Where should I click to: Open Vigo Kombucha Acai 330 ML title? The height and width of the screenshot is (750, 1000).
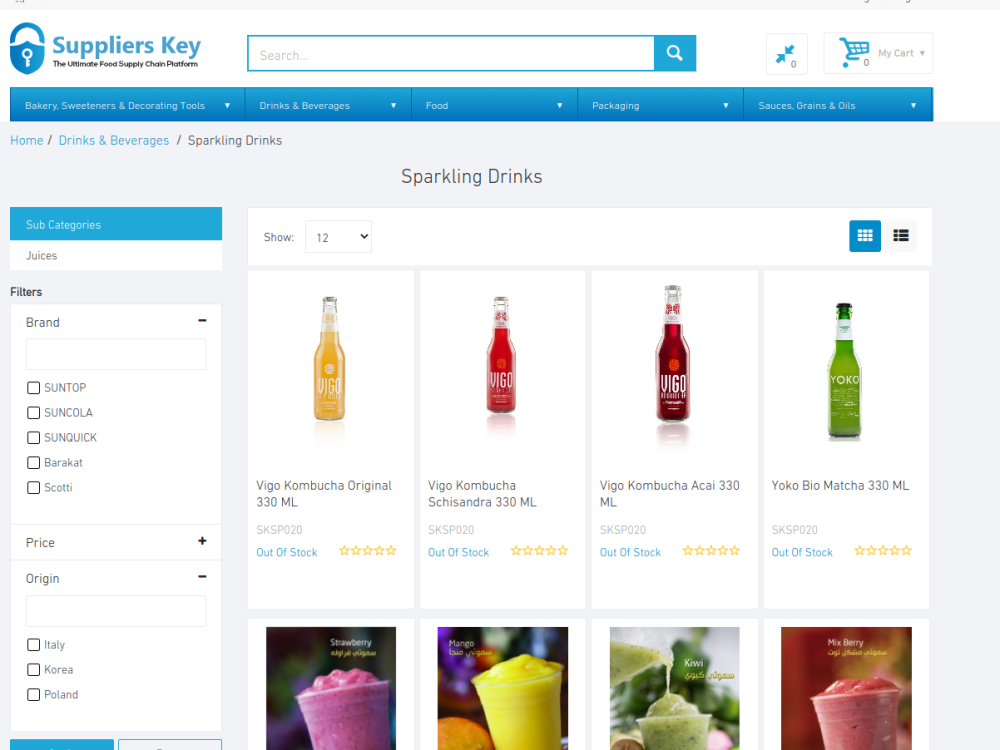[x=670, y=494]
